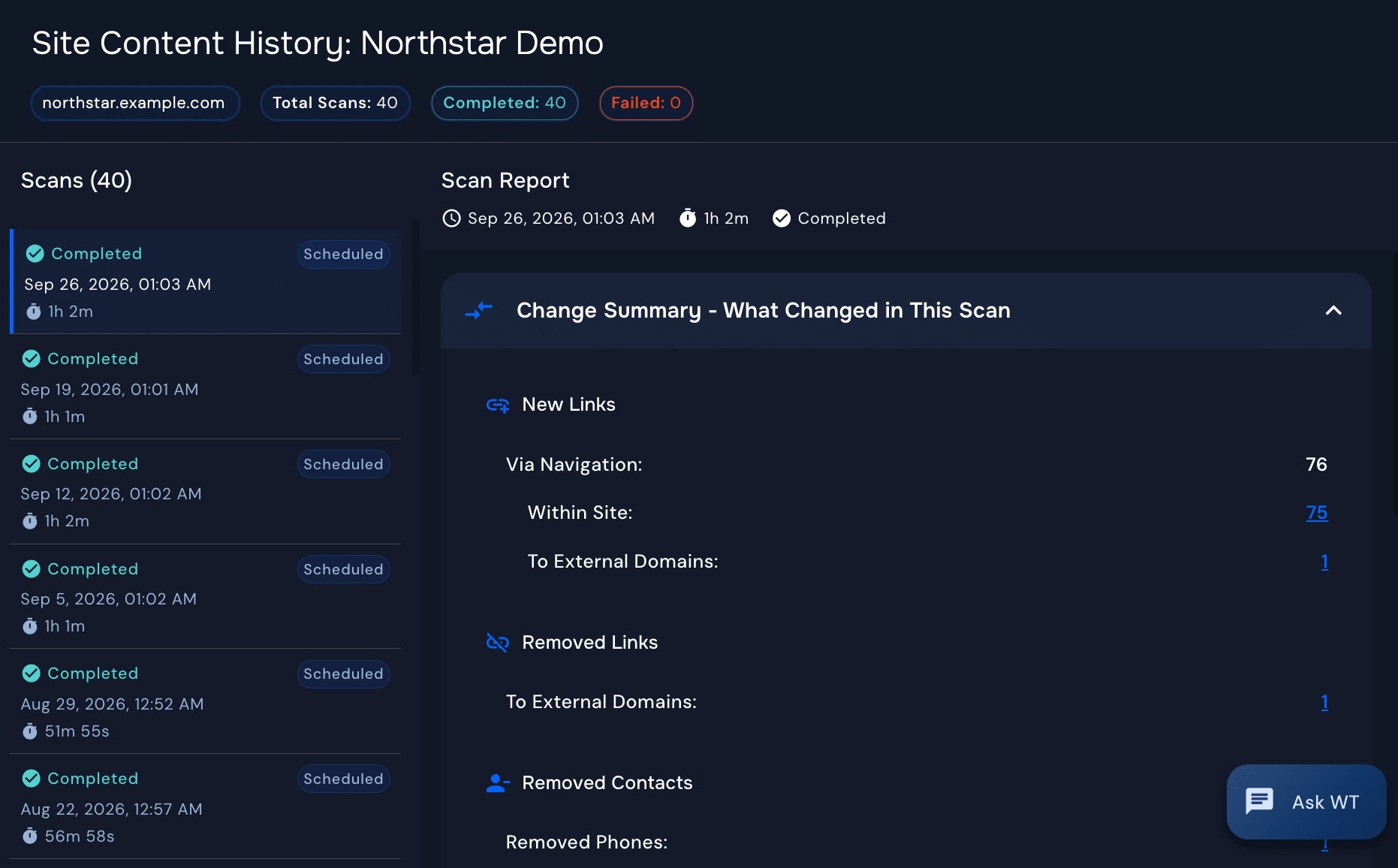Click the Total Scans: 40 chip
The width and height of the screenshot is (1398, 868).
[335, 103]
